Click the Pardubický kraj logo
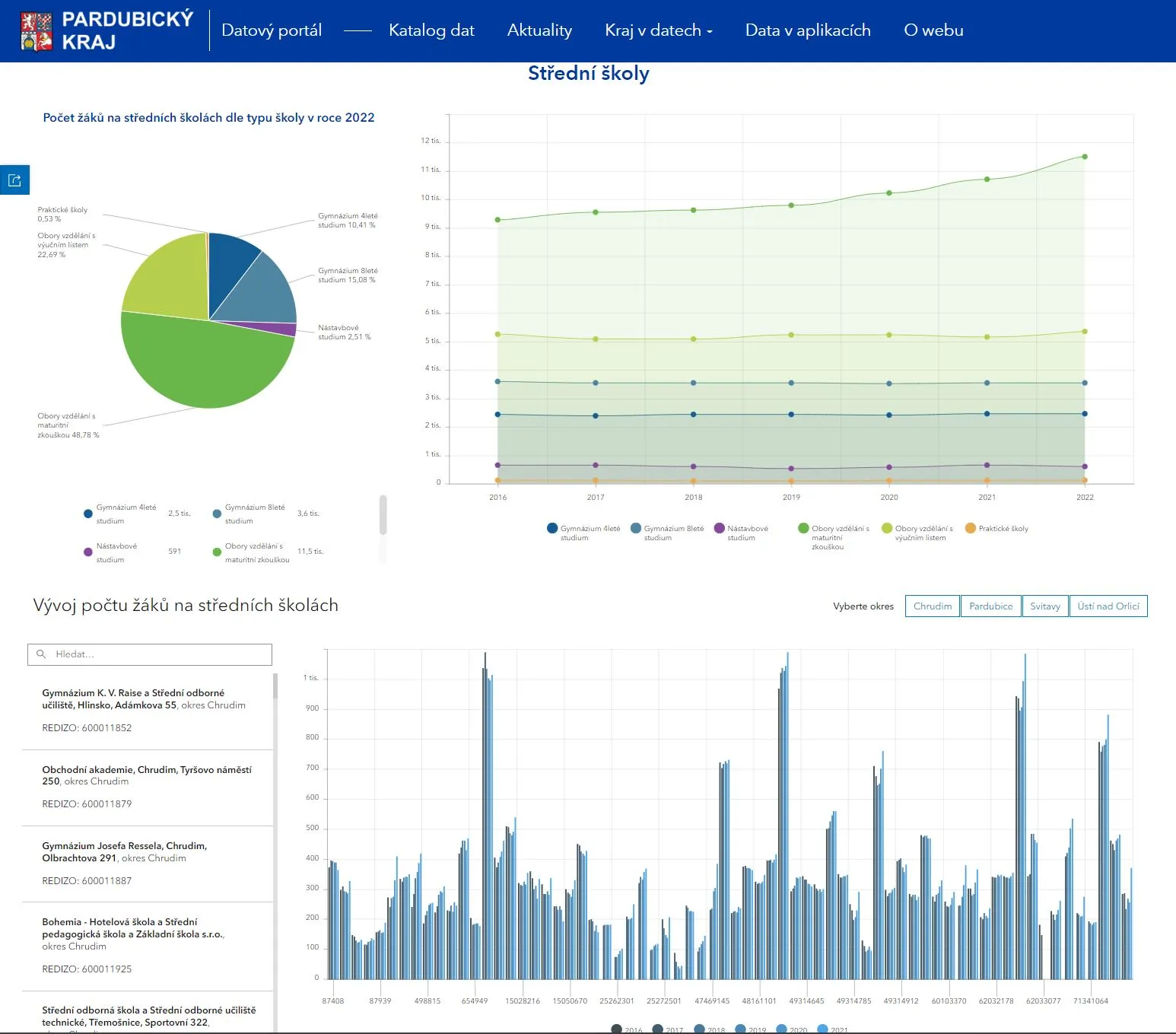This screenshot has width=1176, height=1034. click(107, 30)
